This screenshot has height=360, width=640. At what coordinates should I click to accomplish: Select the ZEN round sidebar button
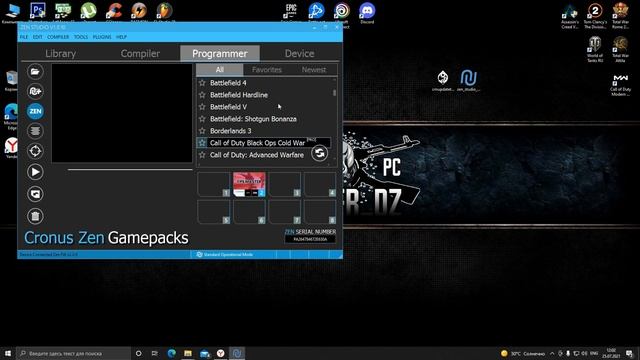click(35, 111)
